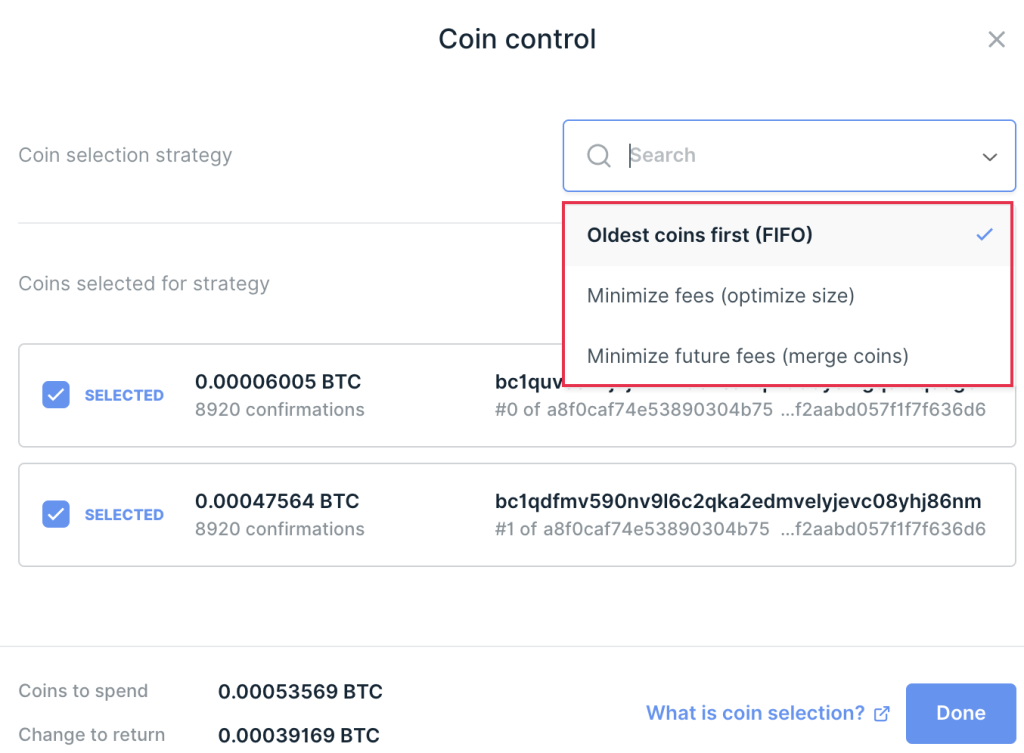Click the checkmark beside Oldest coins first
Image resolution: width=1024 pixels, height=753 pixels.
985,235
